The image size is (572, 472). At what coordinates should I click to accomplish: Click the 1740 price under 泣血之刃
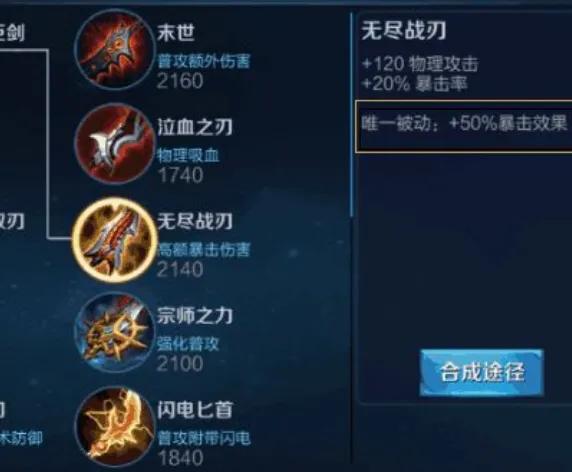pos(180,175)
